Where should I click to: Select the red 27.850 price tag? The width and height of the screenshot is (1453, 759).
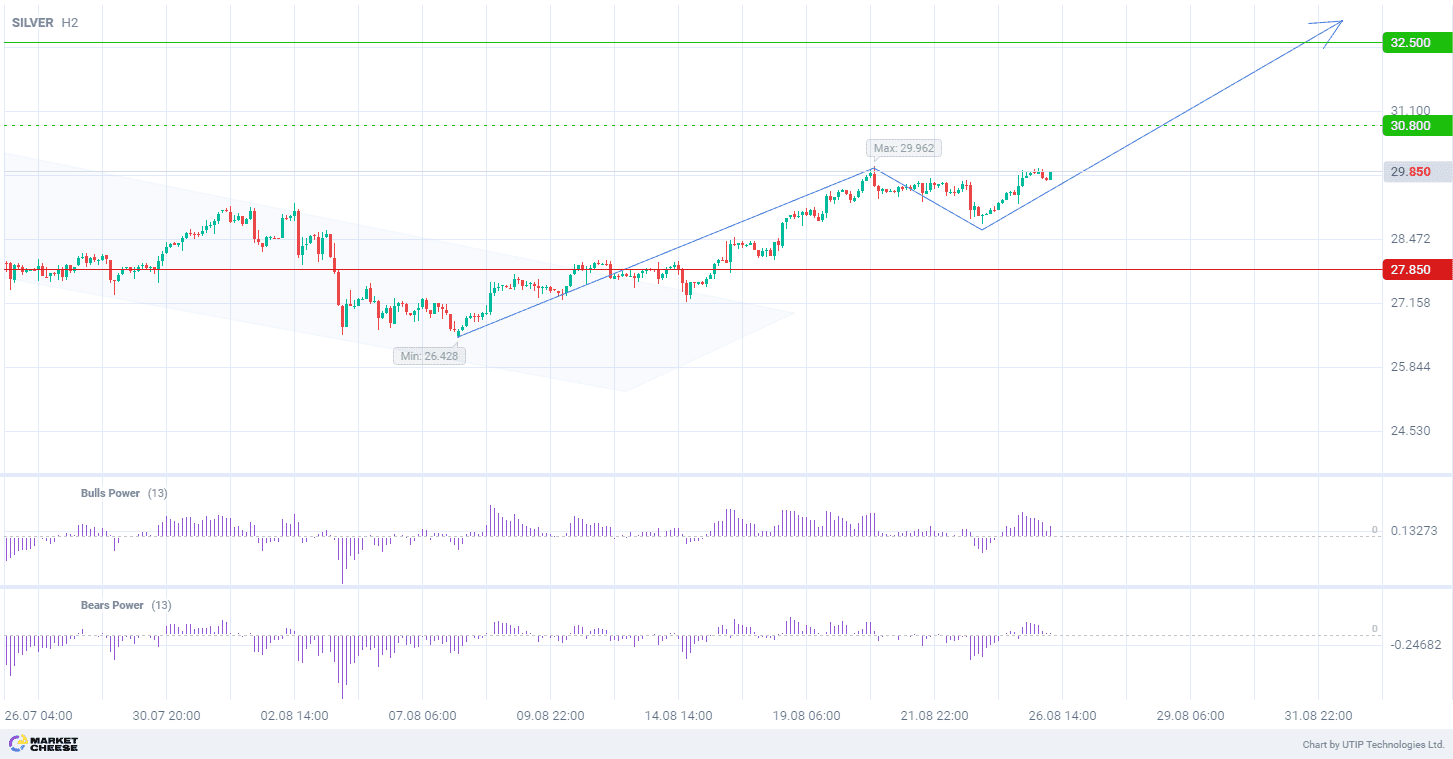click(x=1410, y=270)
